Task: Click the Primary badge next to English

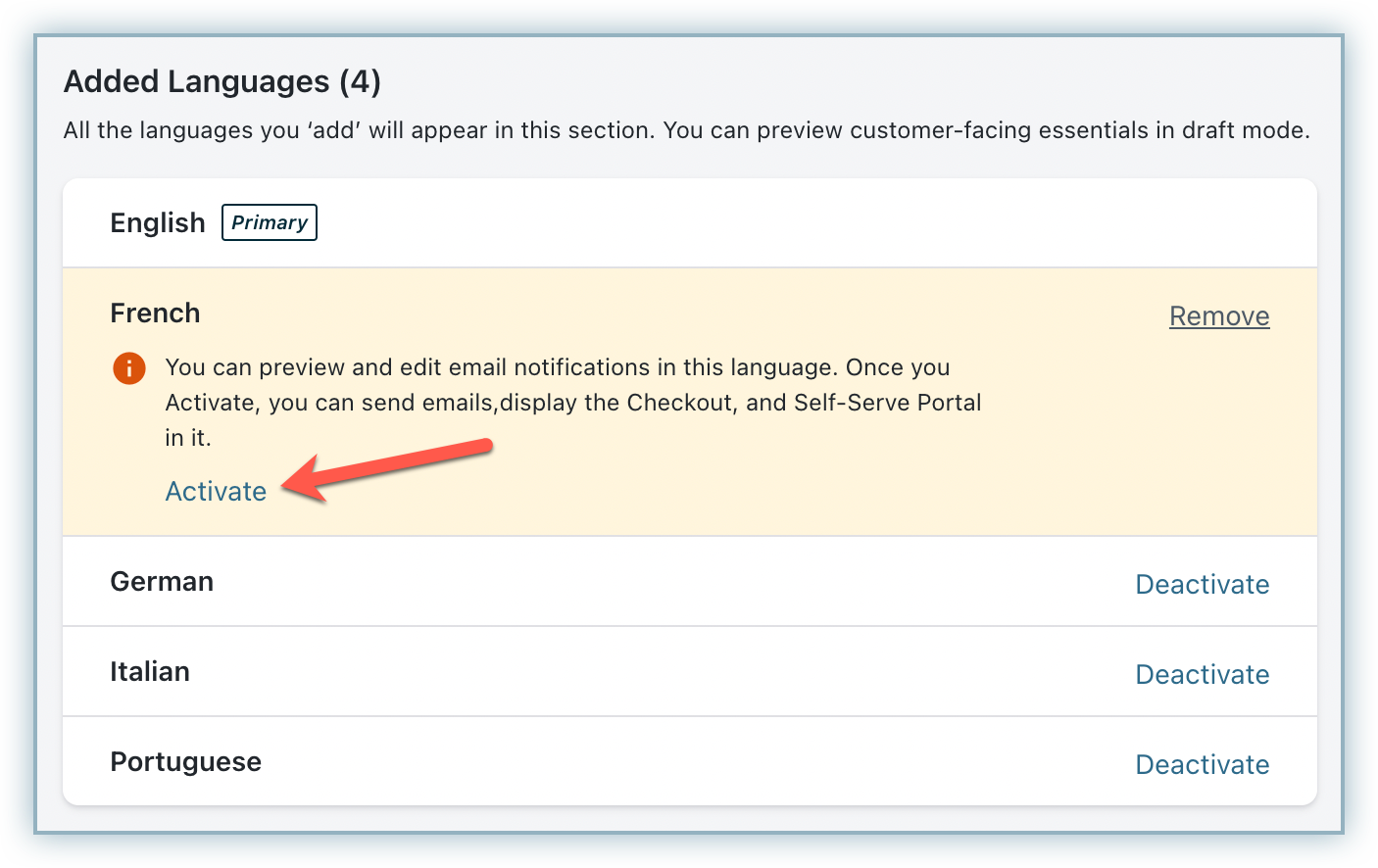Action: point(270,222)
